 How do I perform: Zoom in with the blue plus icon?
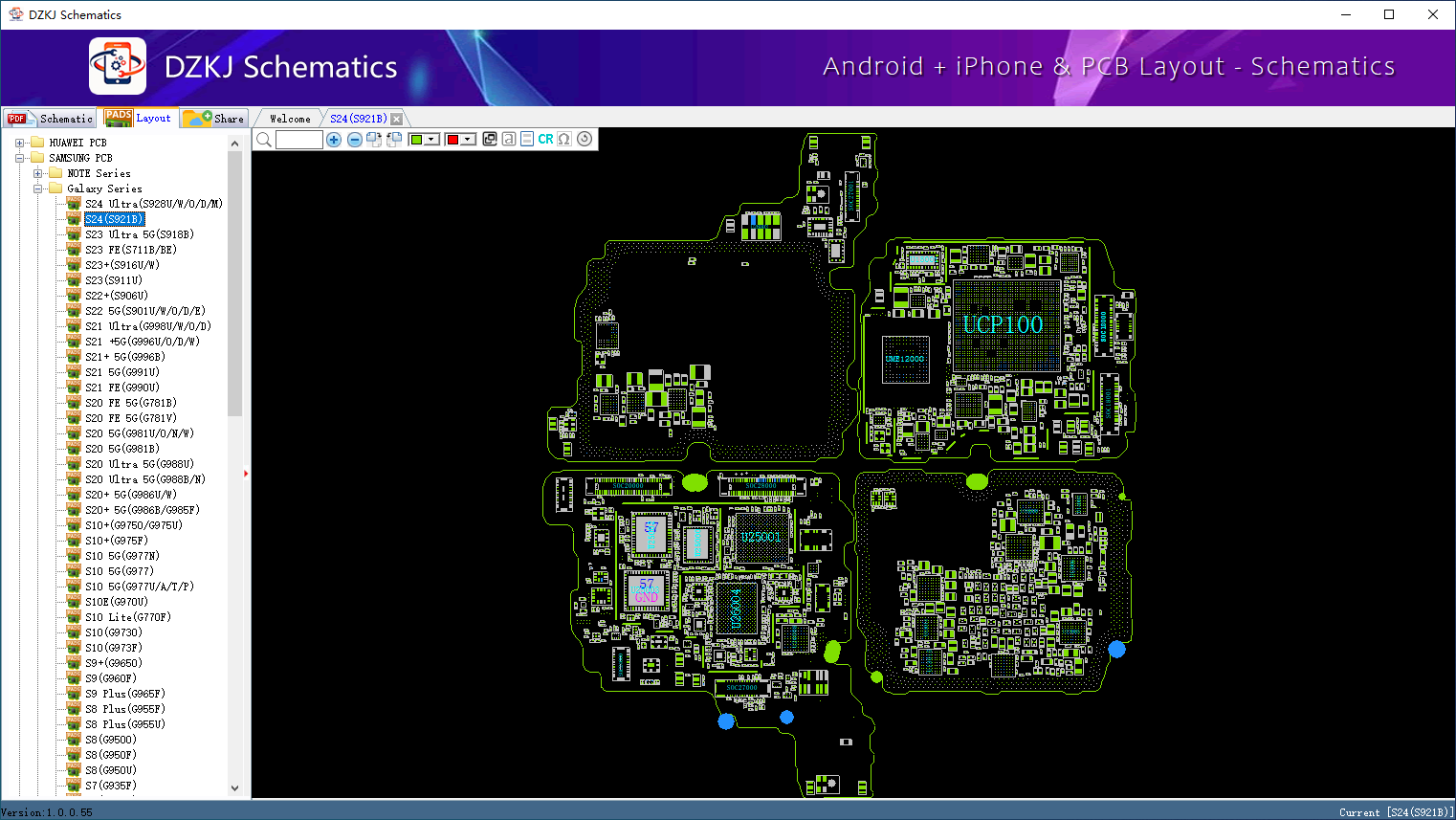coord(334,140)
